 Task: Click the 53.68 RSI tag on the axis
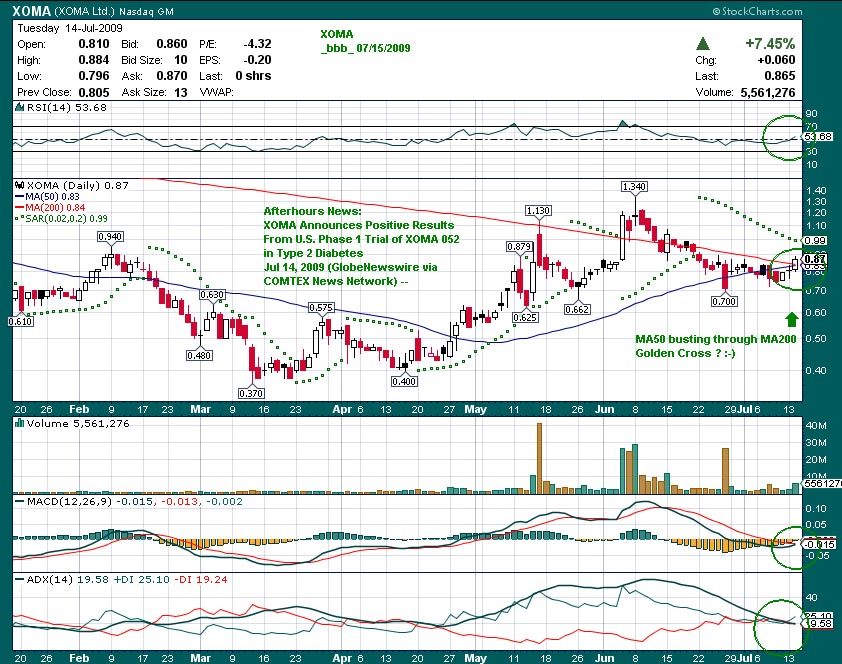click(x=818, y=137)
